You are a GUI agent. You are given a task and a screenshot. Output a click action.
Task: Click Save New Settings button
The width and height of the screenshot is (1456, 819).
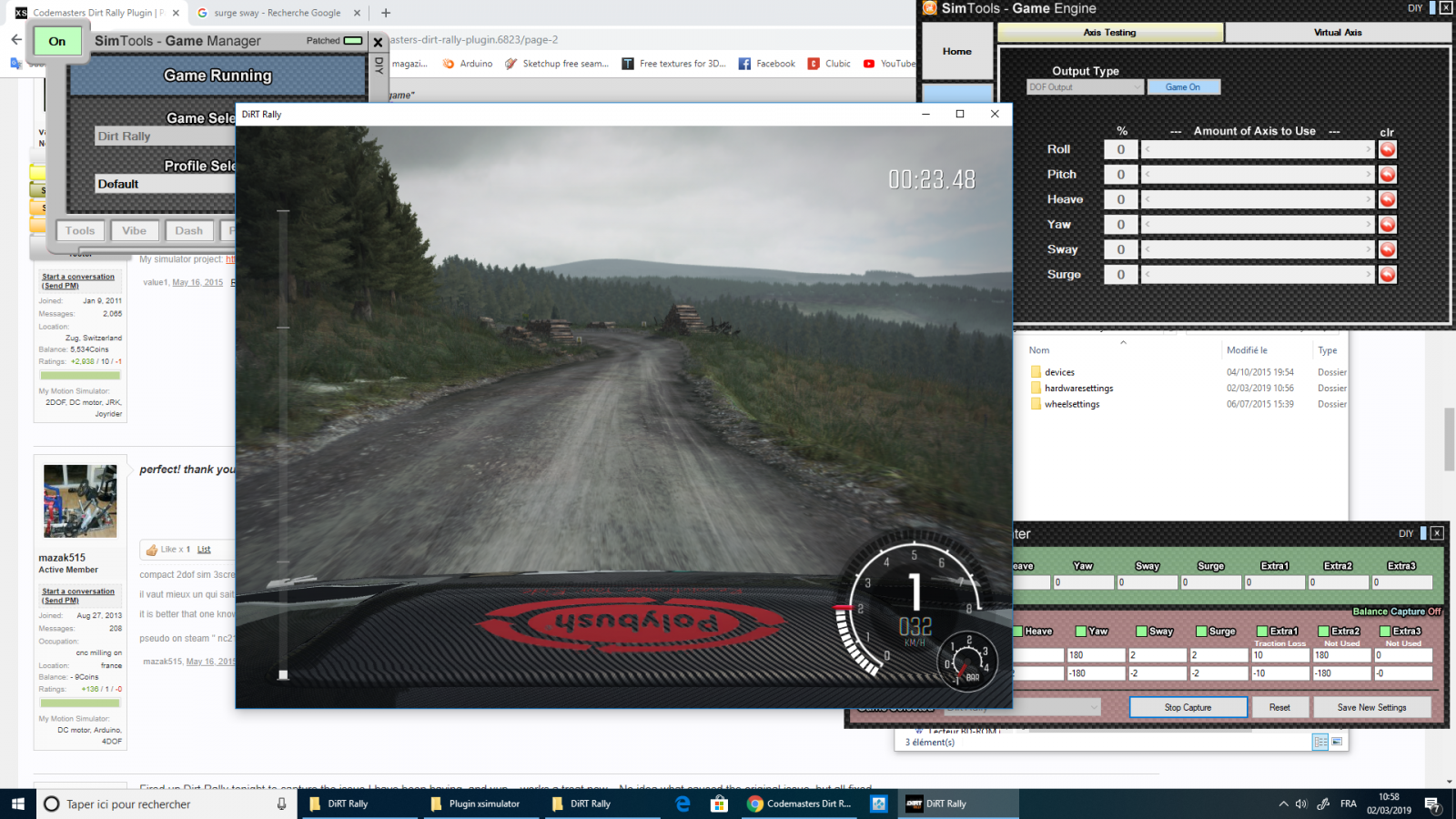point(1372,707)
